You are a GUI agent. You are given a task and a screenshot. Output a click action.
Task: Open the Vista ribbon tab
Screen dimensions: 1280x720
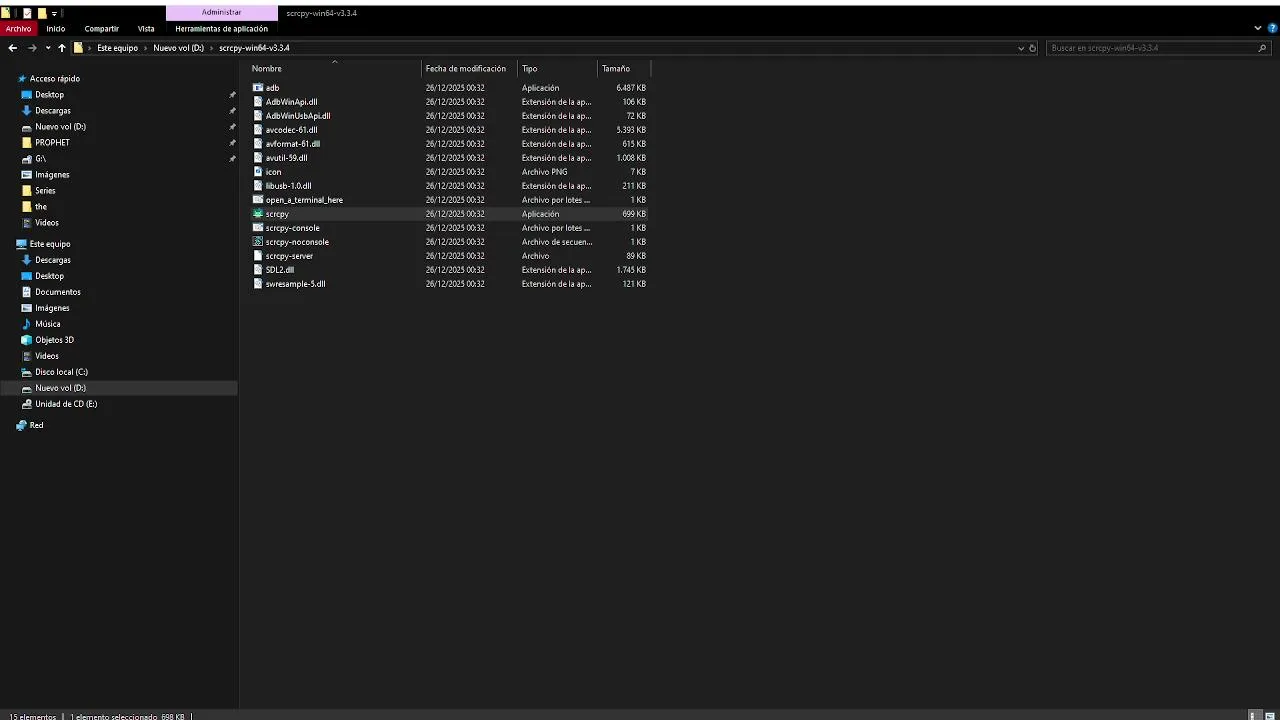pyautogui.click(x=146, y=29)
